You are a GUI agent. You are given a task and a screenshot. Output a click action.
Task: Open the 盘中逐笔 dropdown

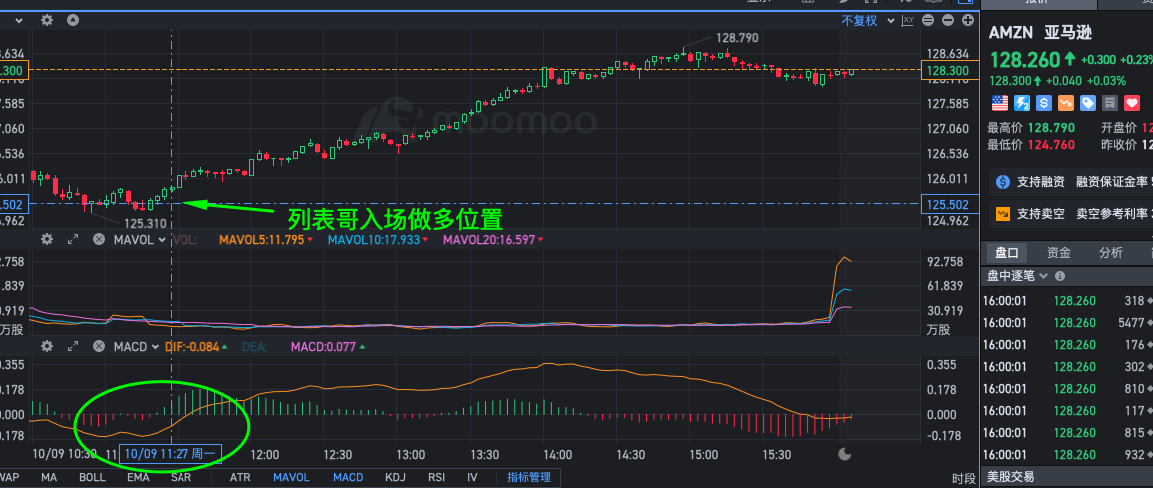tap(1017, 276)
